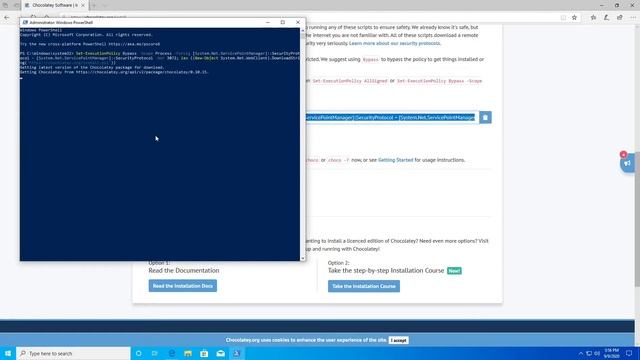This screenshot has width=640, height=360.
Task: Open Edge settings and more menu
Action: click(x=633, y=18)
